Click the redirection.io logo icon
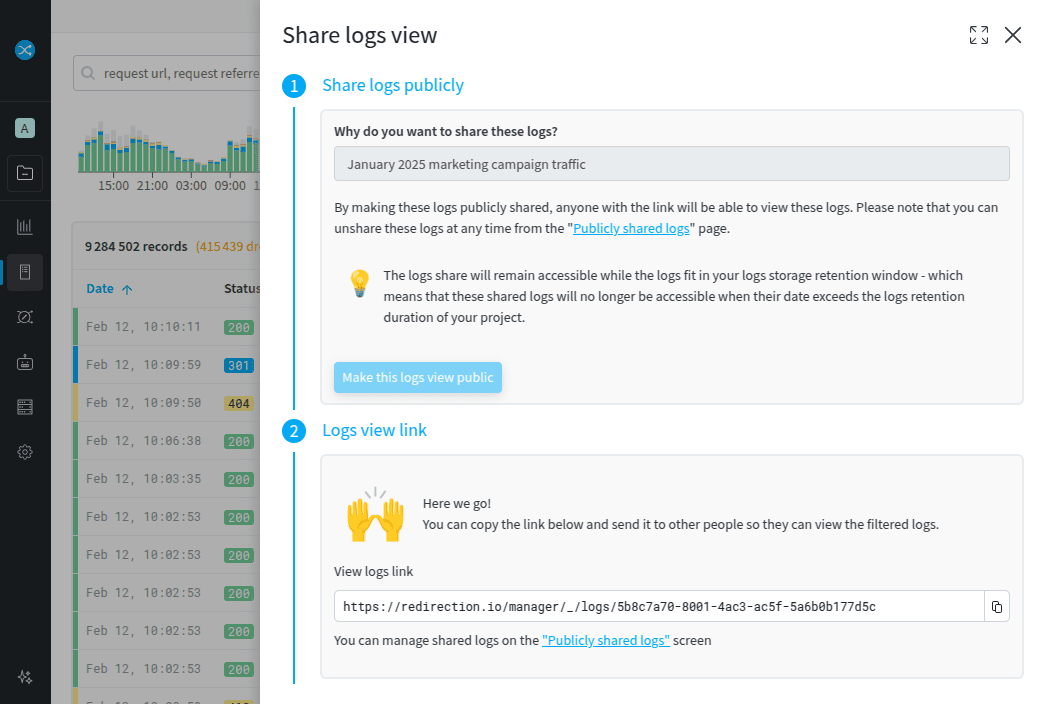Image resolution: width=1043 pixels, height=704 pixels. [25, 49]
